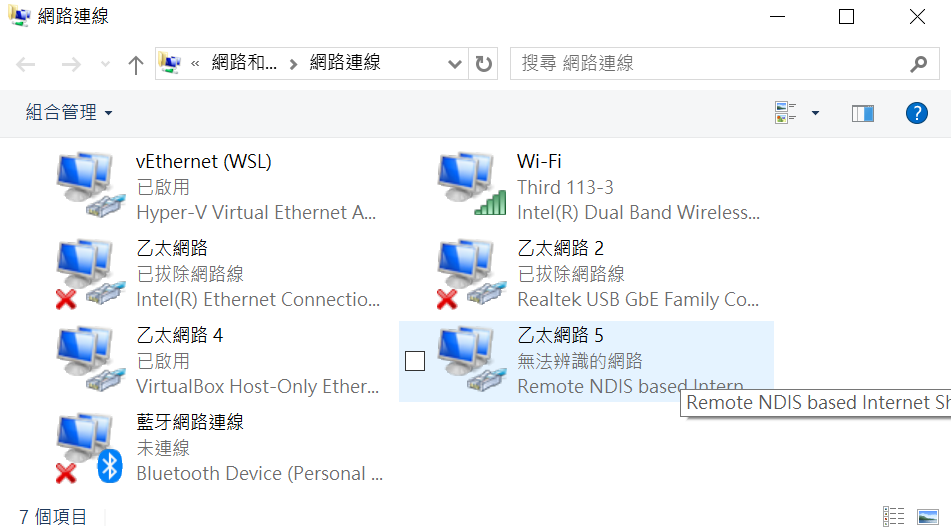
Task: Open the 組合管理 dropdown menu
Action: click(69, 112)
